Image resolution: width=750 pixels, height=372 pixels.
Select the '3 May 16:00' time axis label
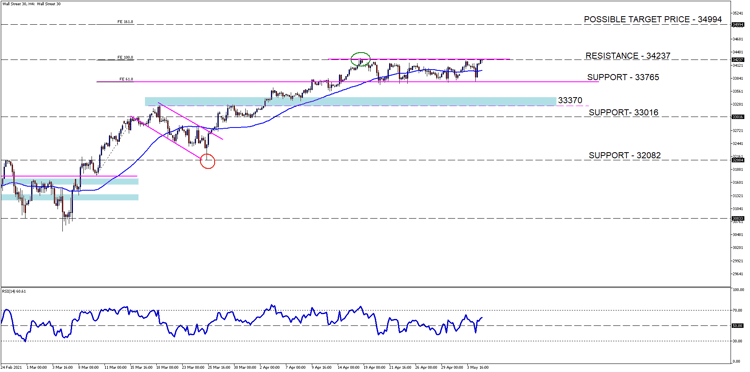(478, 368)
